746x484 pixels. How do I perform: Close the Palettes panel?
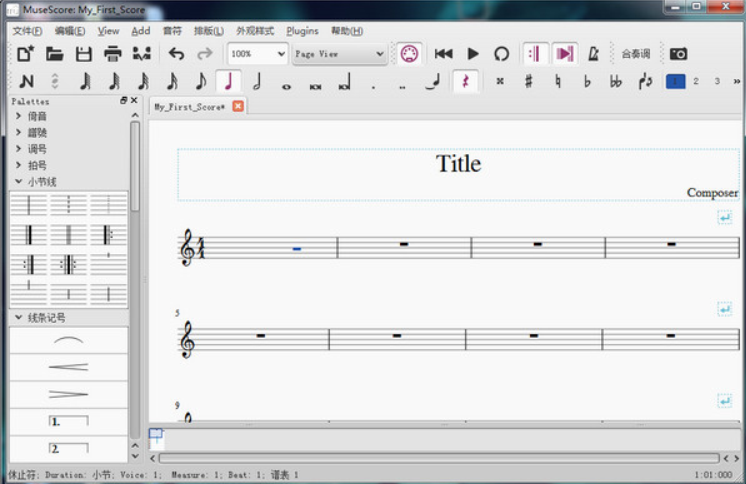pos(134,100)
